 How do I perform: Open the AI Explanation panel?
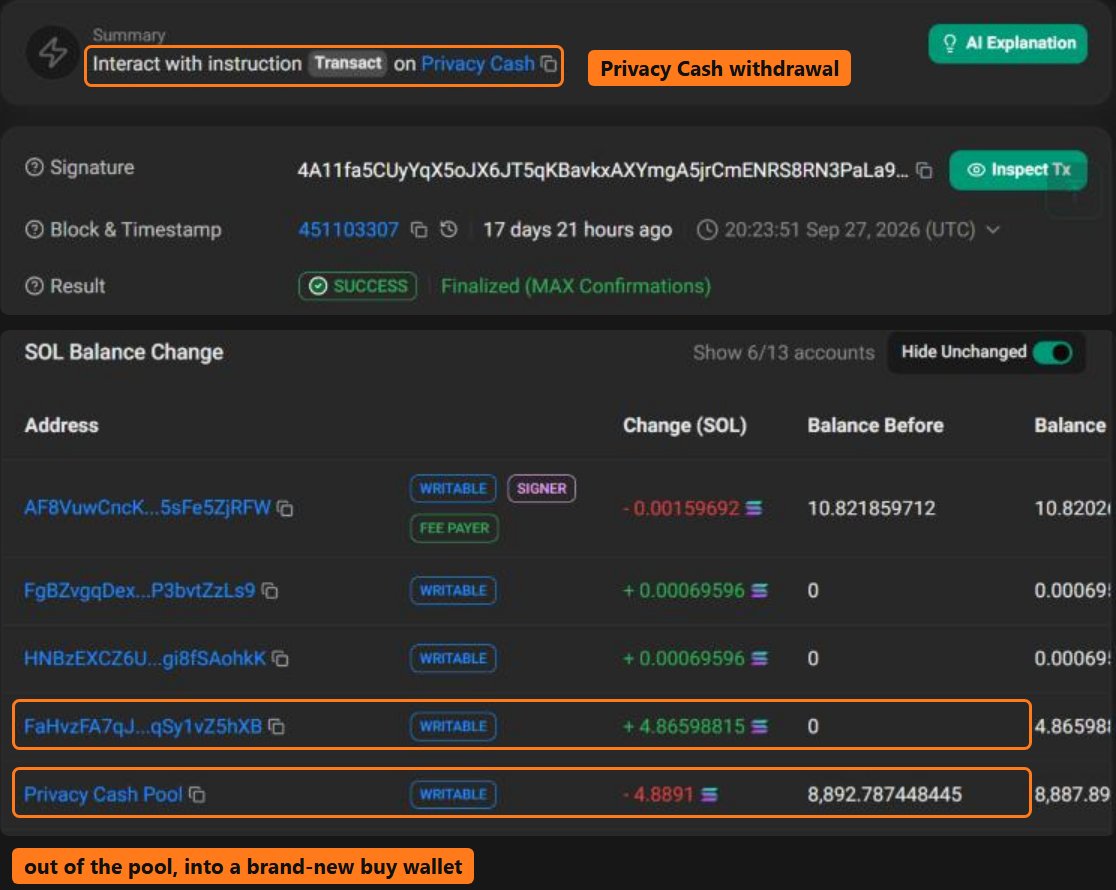1008,43
